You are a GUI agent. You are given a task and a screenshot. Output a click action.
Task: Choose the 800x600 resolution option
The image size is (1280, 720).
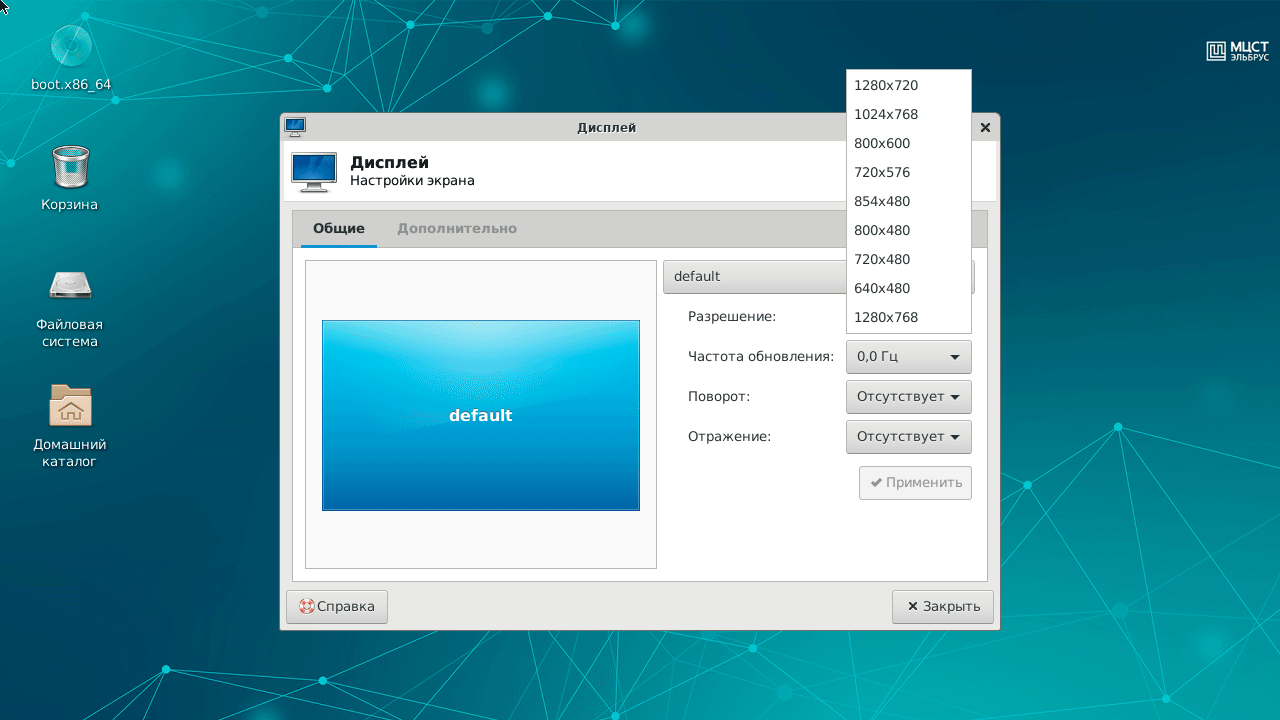pyautogui.click(x=909, y=143)
